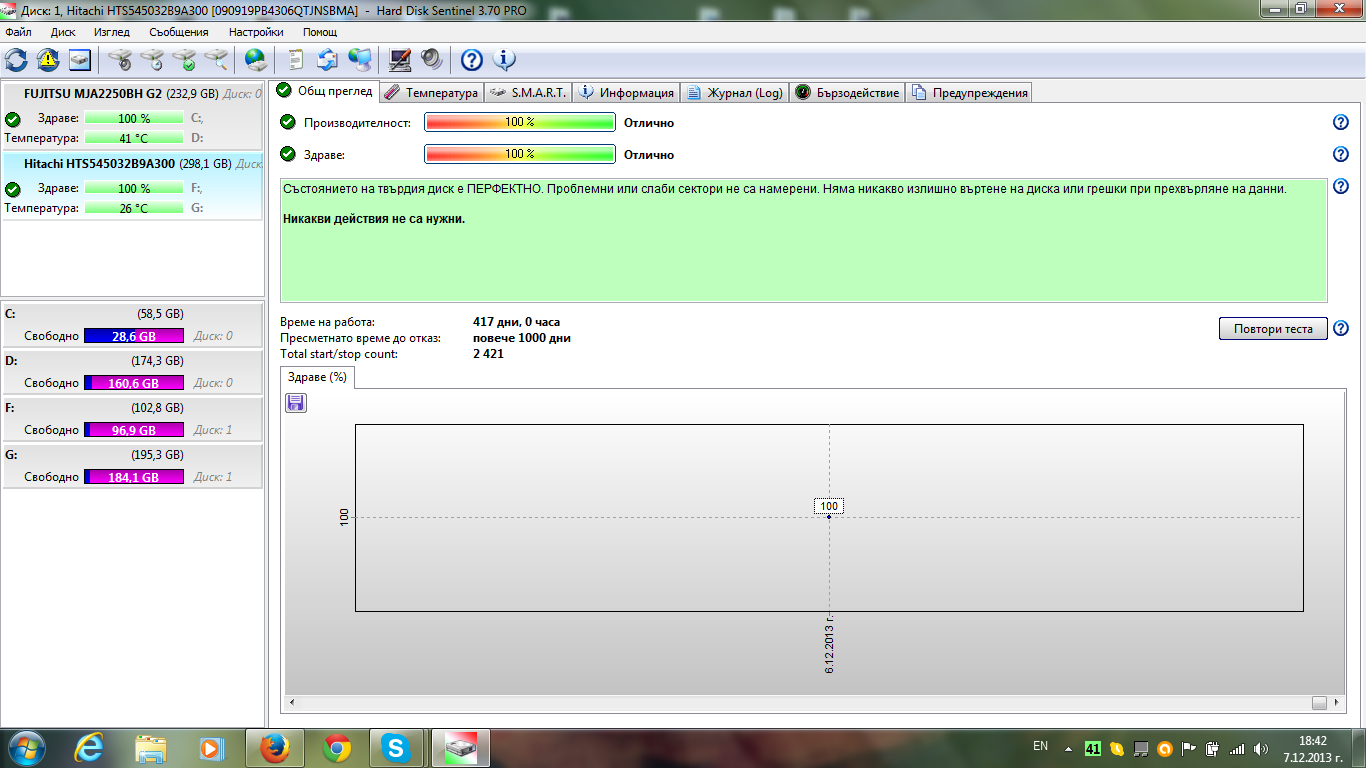Switch to the S.M.A.R.T. tab
This screenshot has height=768, width=1366.
(x=528, y=92)
